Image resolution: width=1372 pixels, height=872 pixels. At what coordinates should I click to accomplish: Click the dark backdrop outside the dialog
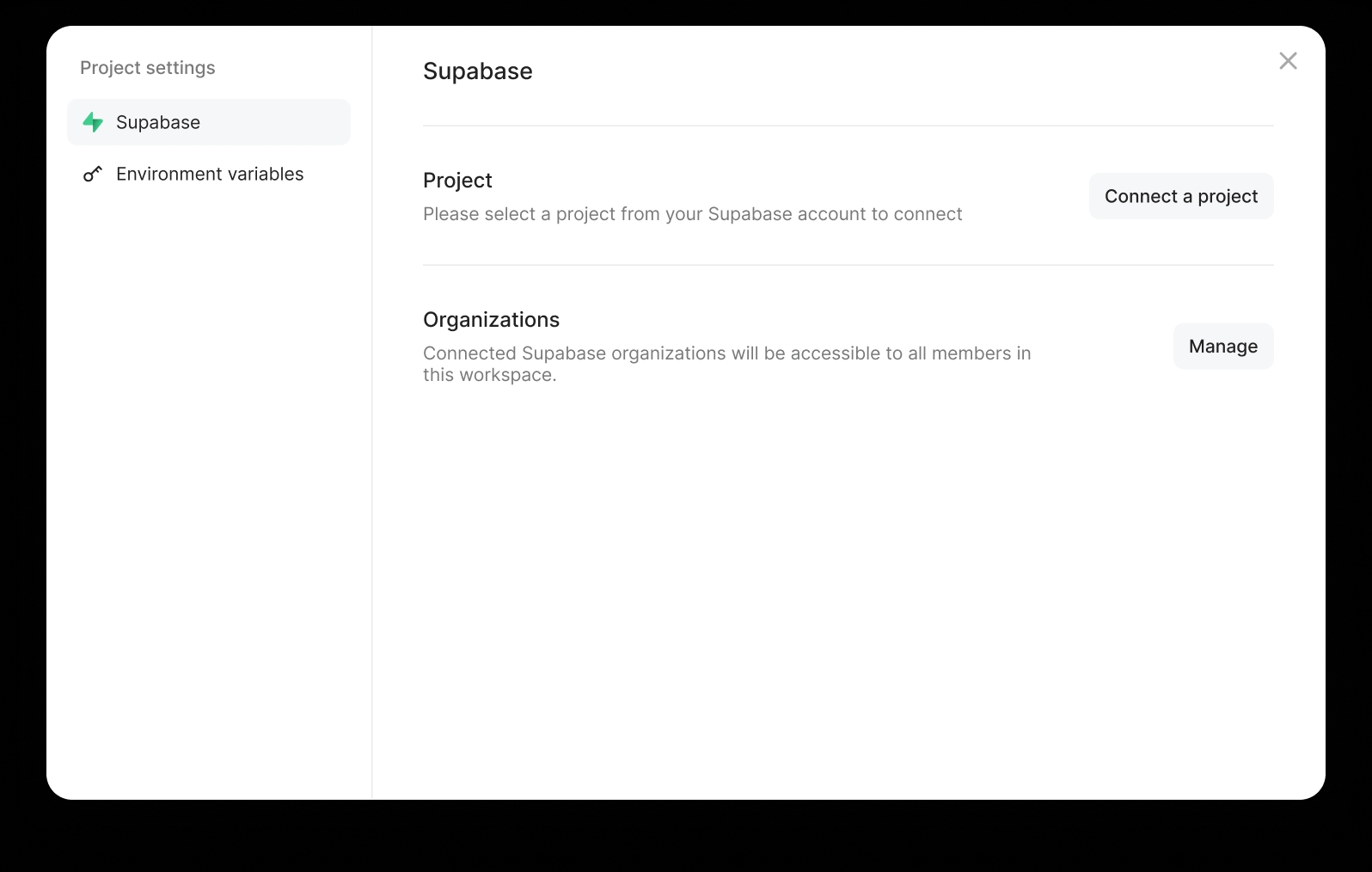pyautogui.click(x=688, y=838)
